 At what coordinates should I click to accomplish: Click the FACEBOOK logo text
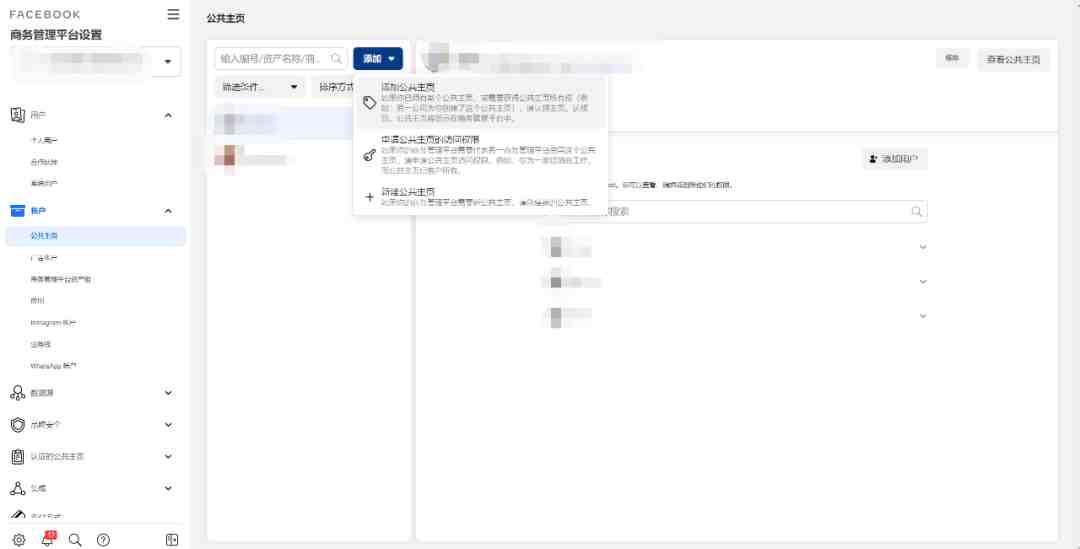point(45,14)
